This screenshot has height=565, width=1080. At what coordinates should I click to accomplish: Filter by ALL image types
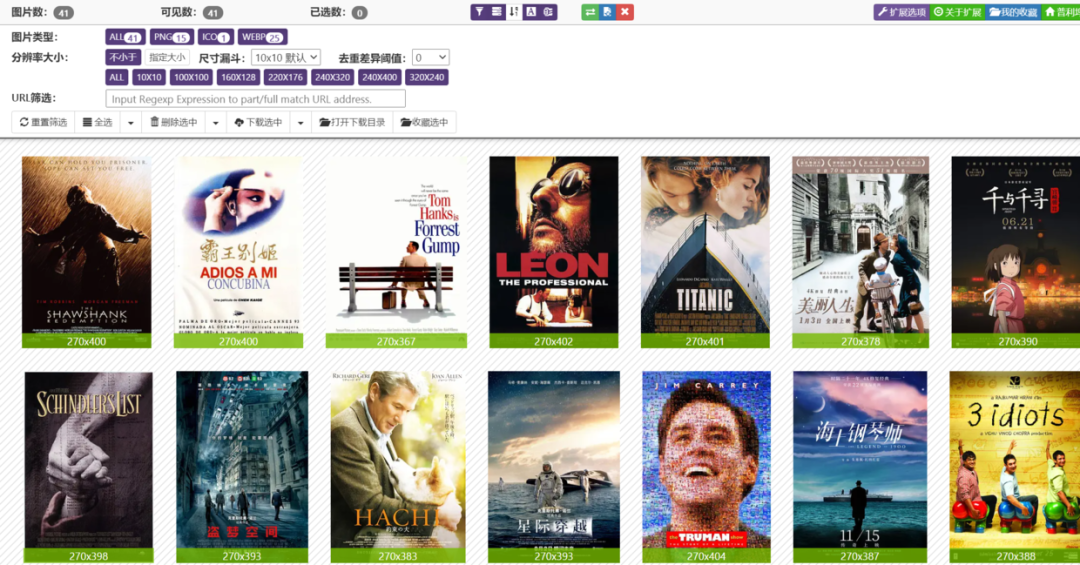tap(125, 37)
